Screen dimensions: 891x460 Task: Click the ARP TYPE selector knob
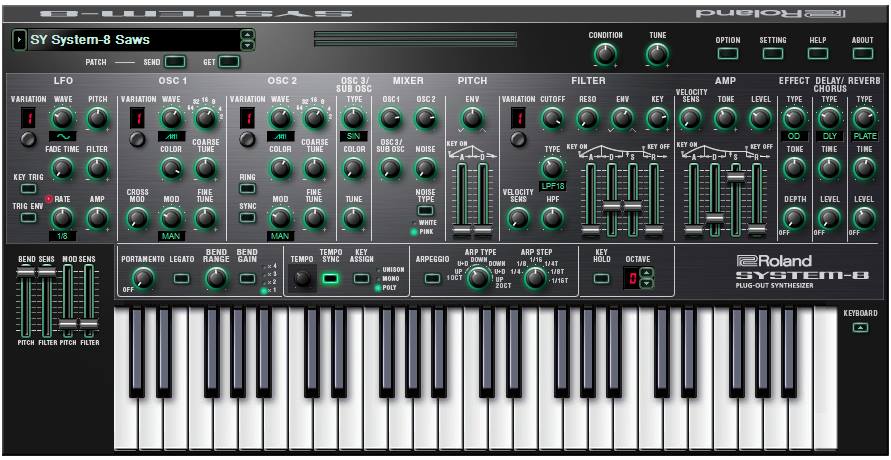[478, 278]
